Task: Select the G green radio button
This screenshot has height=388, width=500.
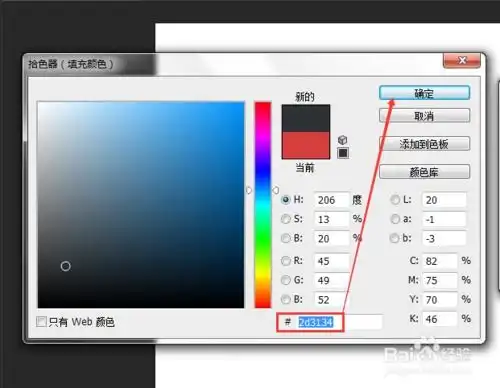Action: (x=286, y=280)
